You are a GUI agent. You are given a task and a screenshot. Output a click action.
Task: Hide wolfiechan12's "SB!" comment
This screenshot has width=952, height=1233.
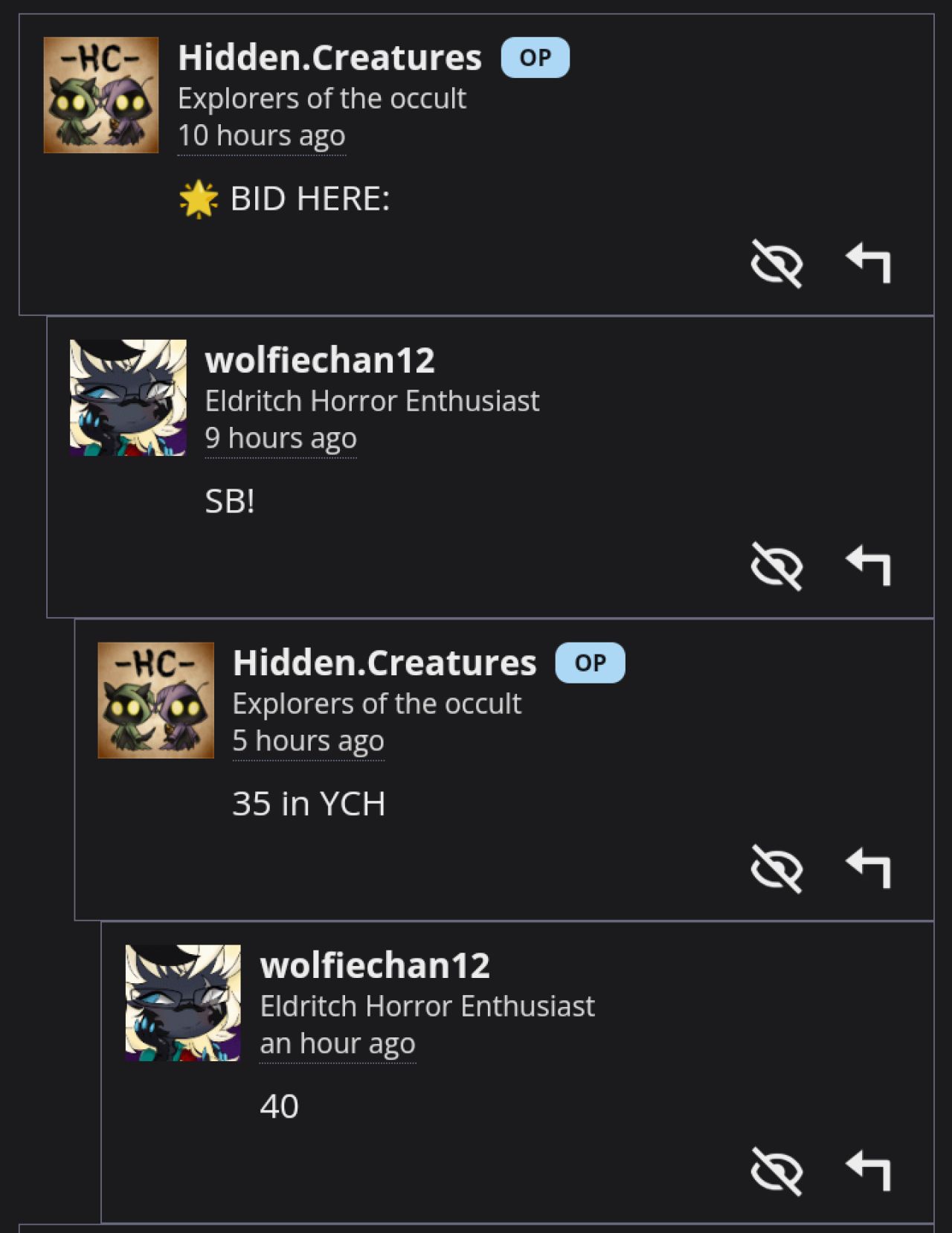(x=776, y=566)
